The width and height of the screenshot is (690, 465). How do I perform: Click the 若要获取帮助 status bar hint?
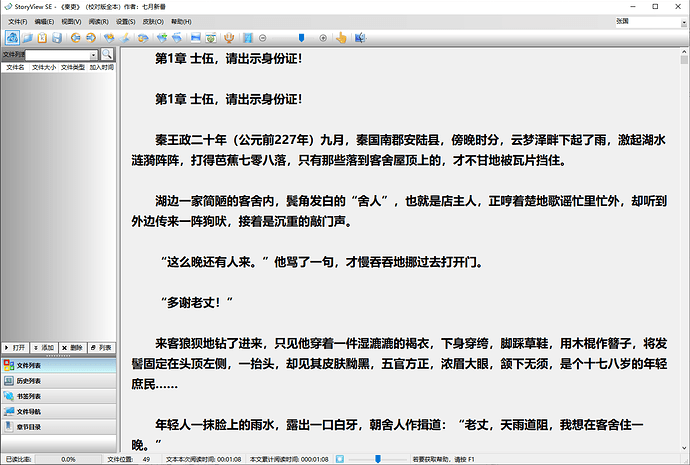[444, 459]
